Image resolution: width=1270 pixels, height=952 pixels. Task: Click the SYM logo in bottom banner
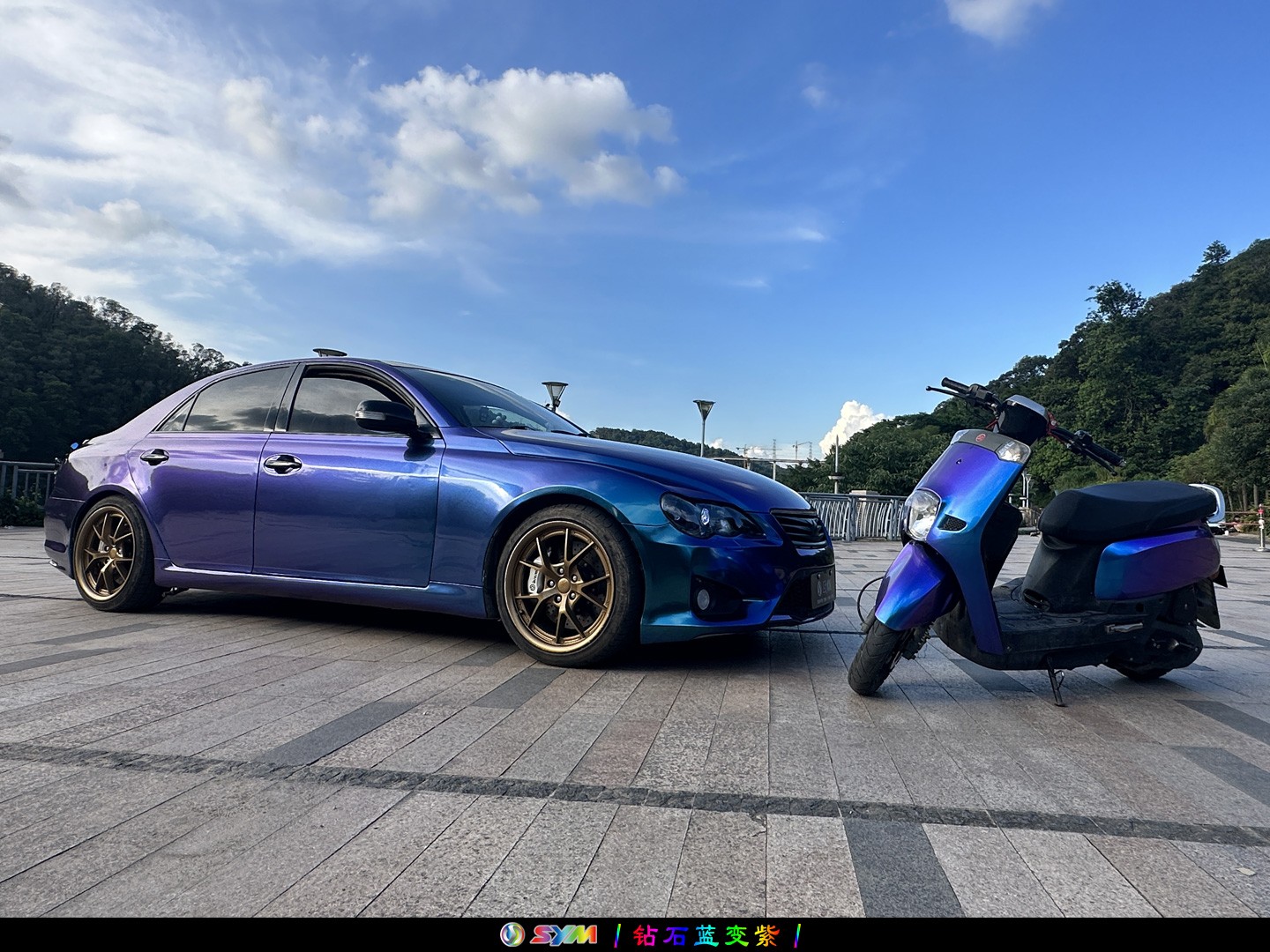pos(549,934)
